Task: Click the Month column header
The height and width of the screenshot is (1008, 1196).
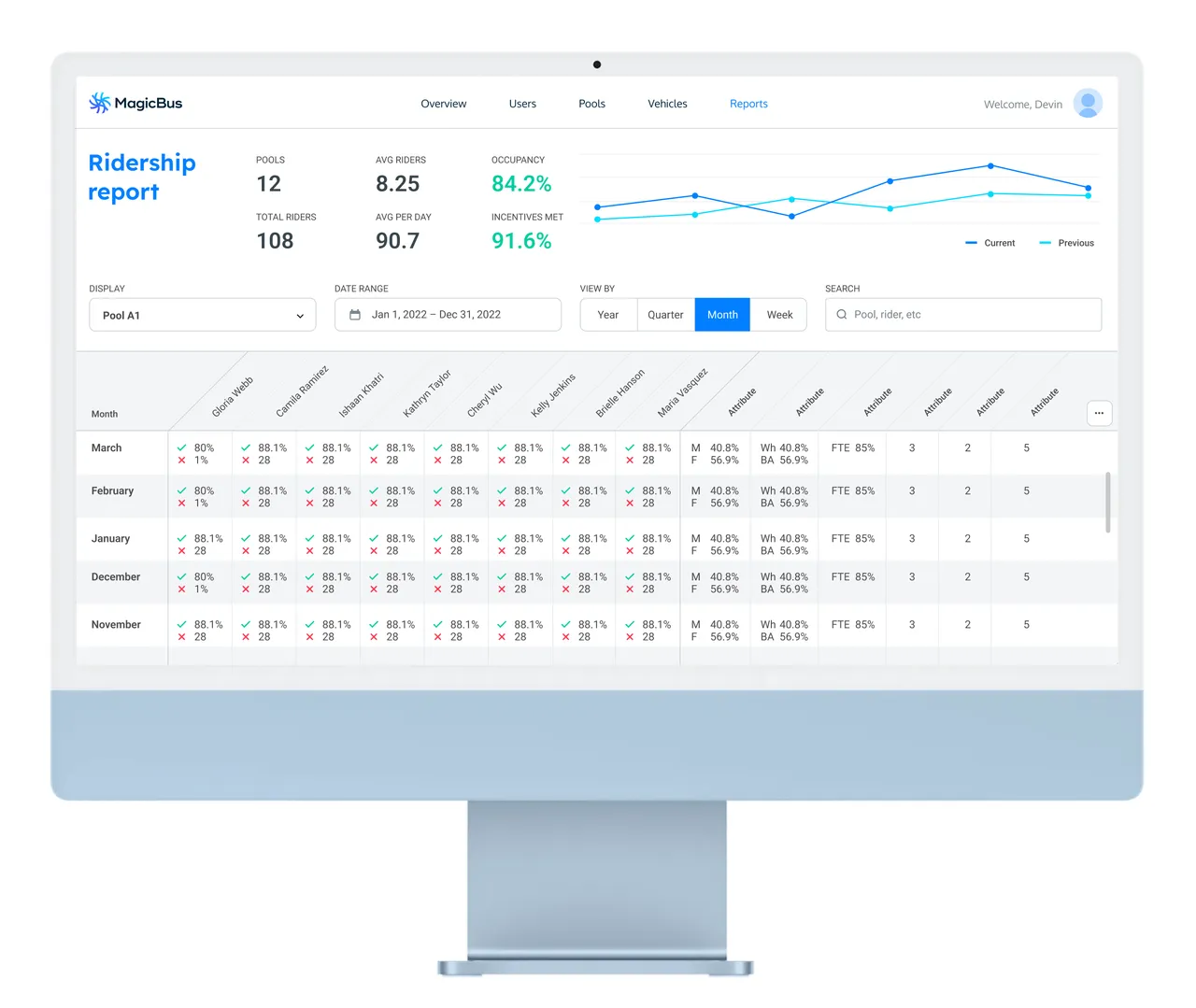Action: [105, 414]
